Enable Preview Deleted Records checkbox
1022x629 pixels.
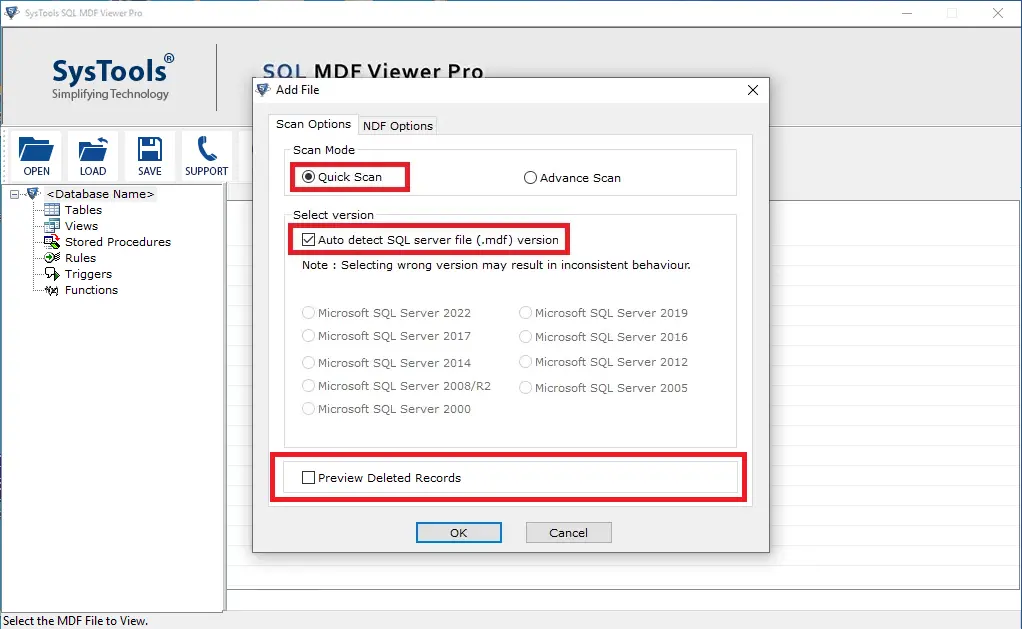coord(308,478)
